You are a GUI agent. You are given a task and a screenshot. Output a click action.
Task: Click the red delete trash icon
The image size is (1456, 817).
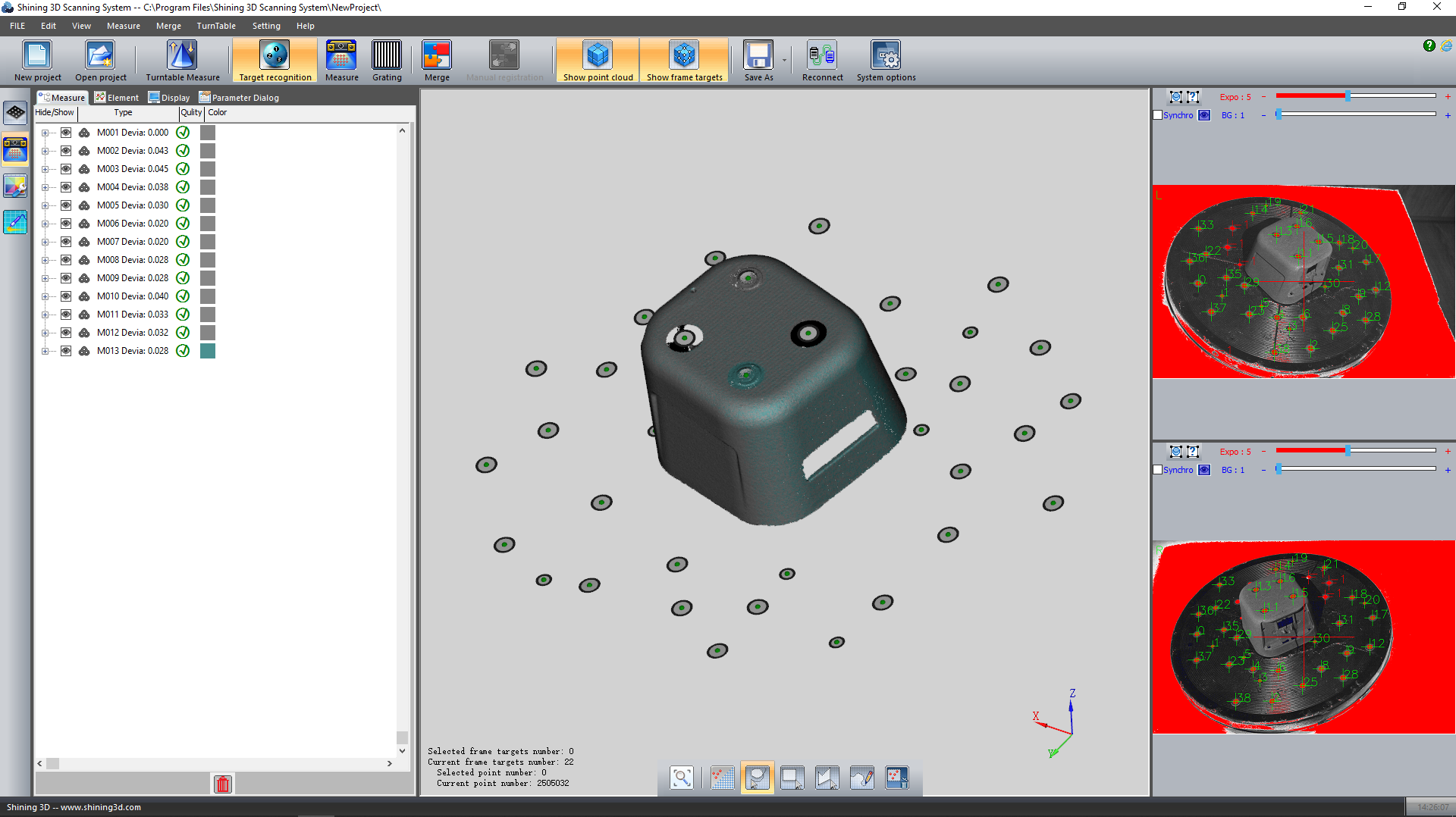pyautogui.click(x=223, y=784)
